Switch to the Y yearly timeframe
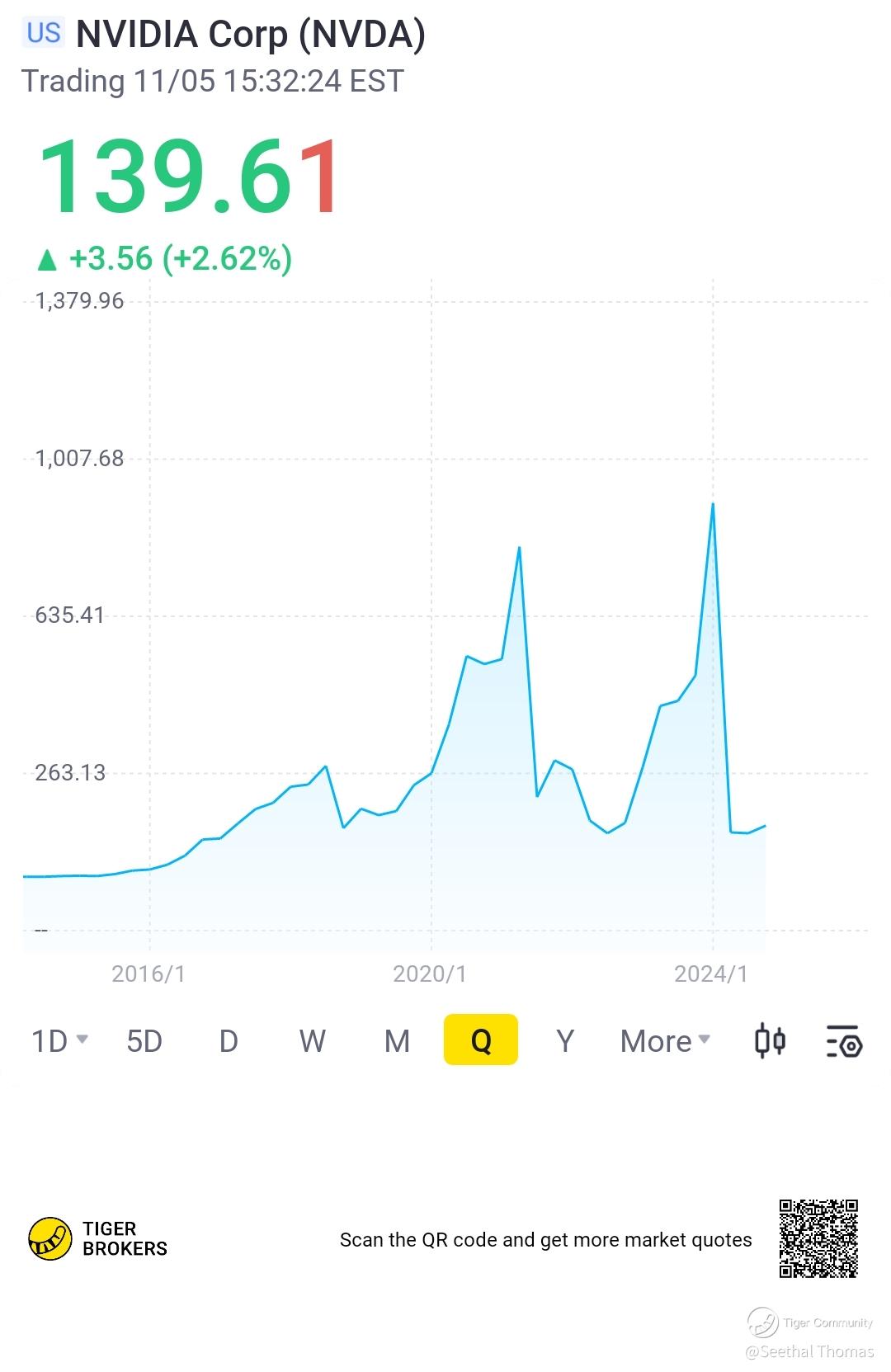This screenshot has width=891, height=1372. click(x=565, y=1041)
